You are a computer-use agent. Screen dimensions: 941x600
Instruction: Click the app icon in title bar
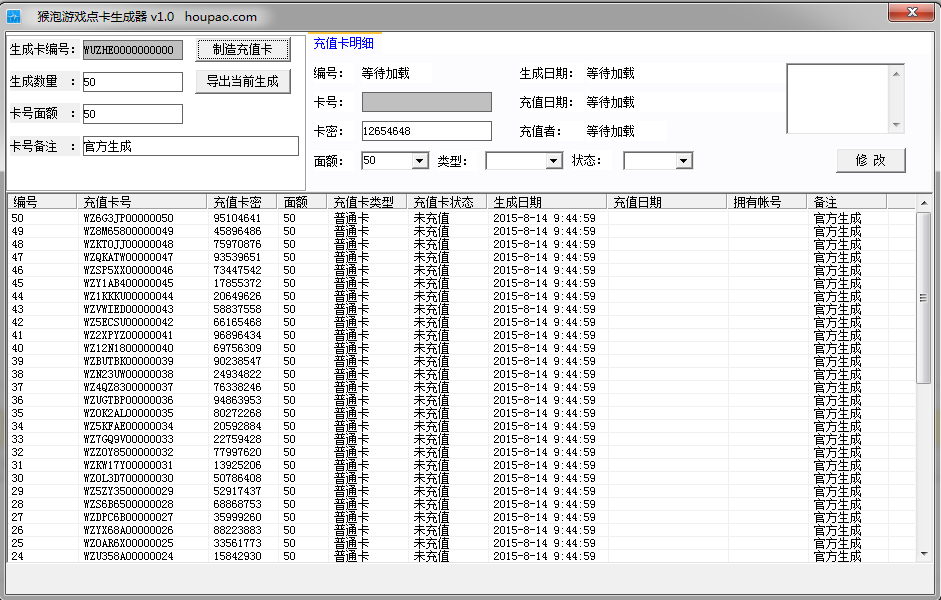[x=13, y=17]
